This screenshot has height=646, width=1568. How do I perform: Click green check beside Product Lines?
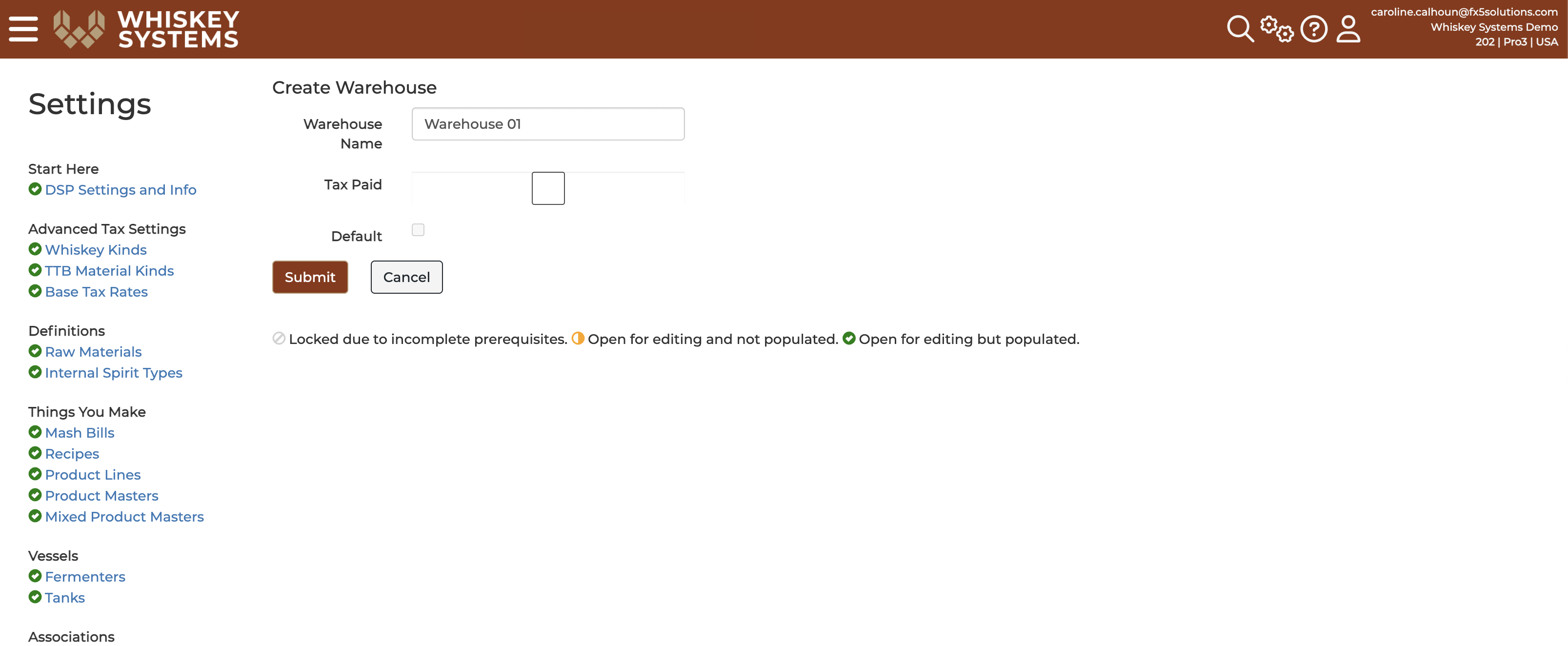(x=35, y=474)
